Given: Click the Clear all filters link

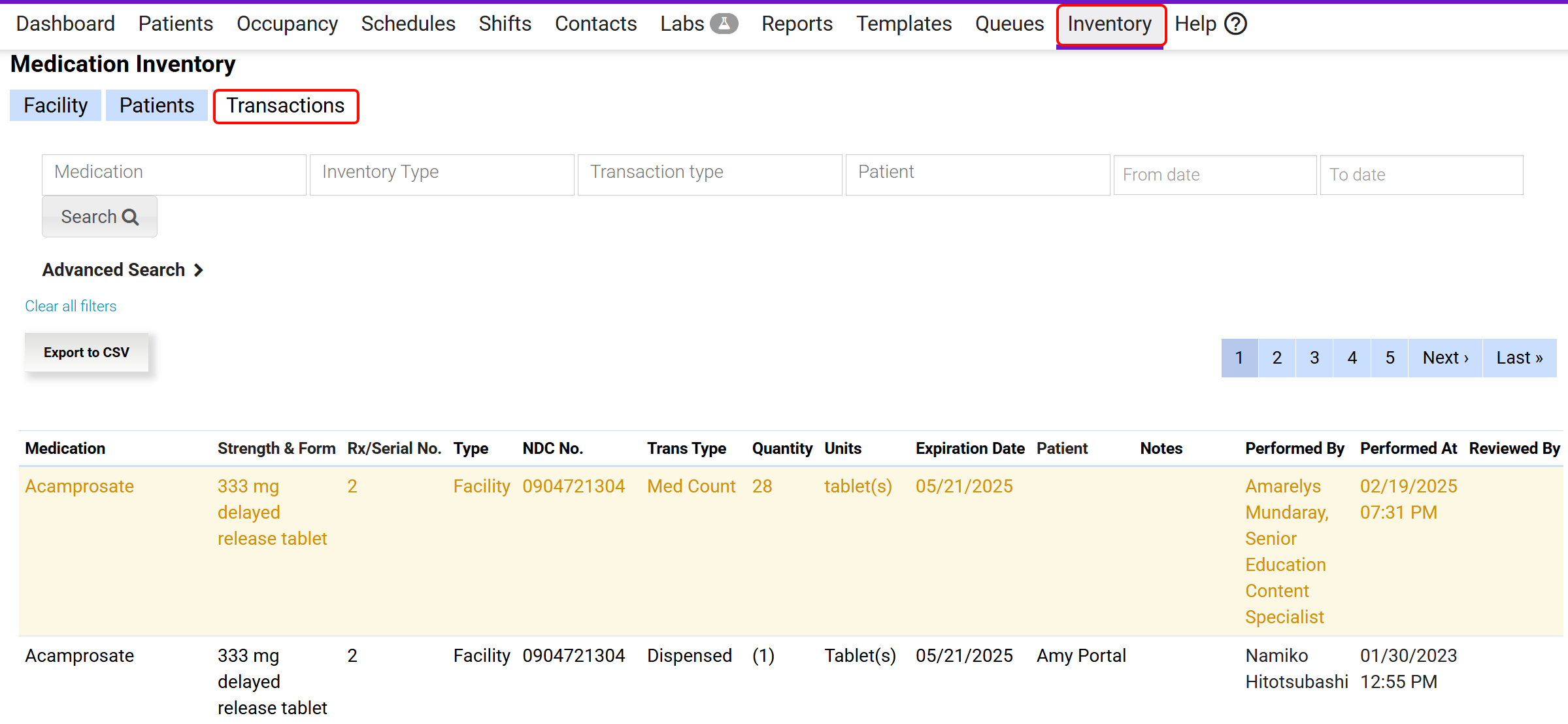Looking at the screenshot, I should point(71,306).
